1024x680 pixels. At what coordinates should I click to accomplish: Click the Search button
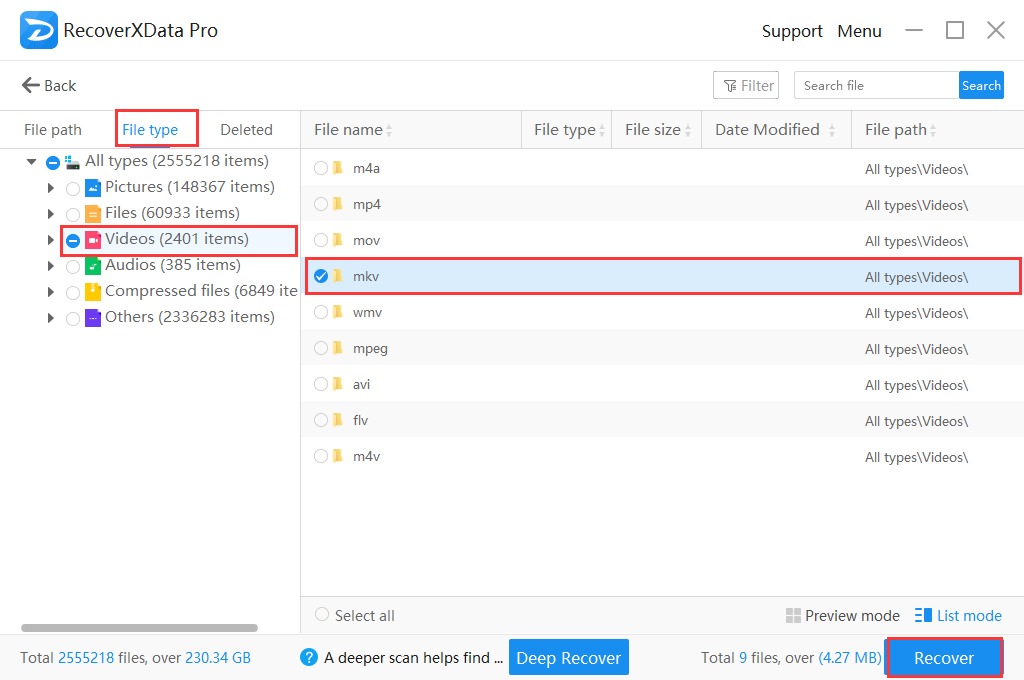[981, 85]
